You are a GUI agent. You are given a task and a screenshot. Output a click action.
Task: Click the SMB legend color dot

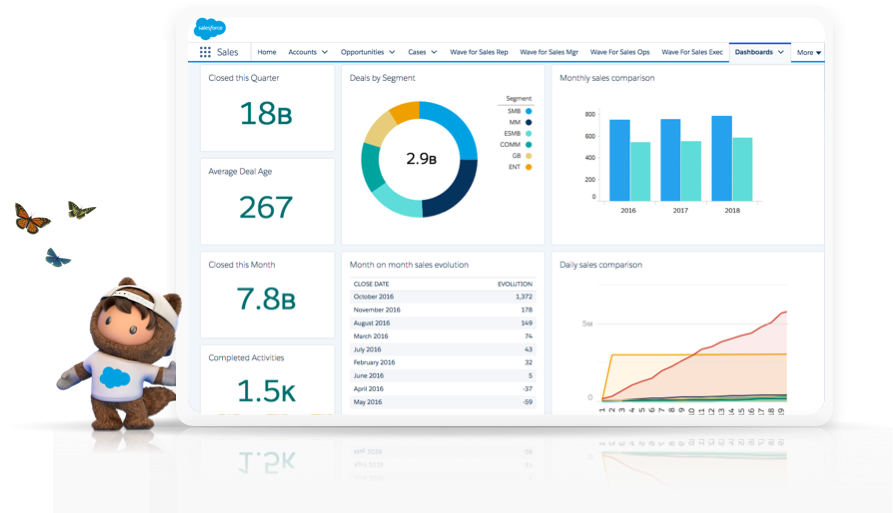coord(529,111)
